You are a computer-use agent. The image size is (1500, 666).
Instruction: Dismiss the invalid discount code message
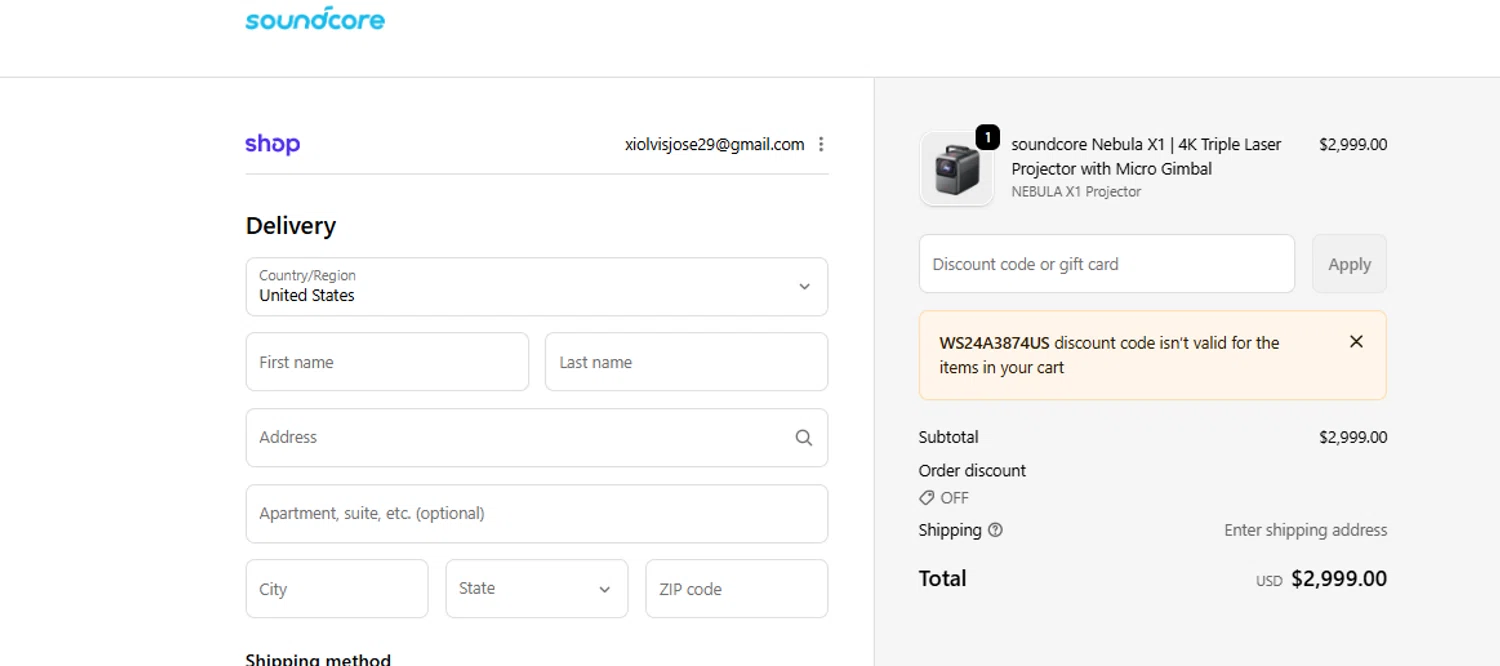(x=1356, y=342)
